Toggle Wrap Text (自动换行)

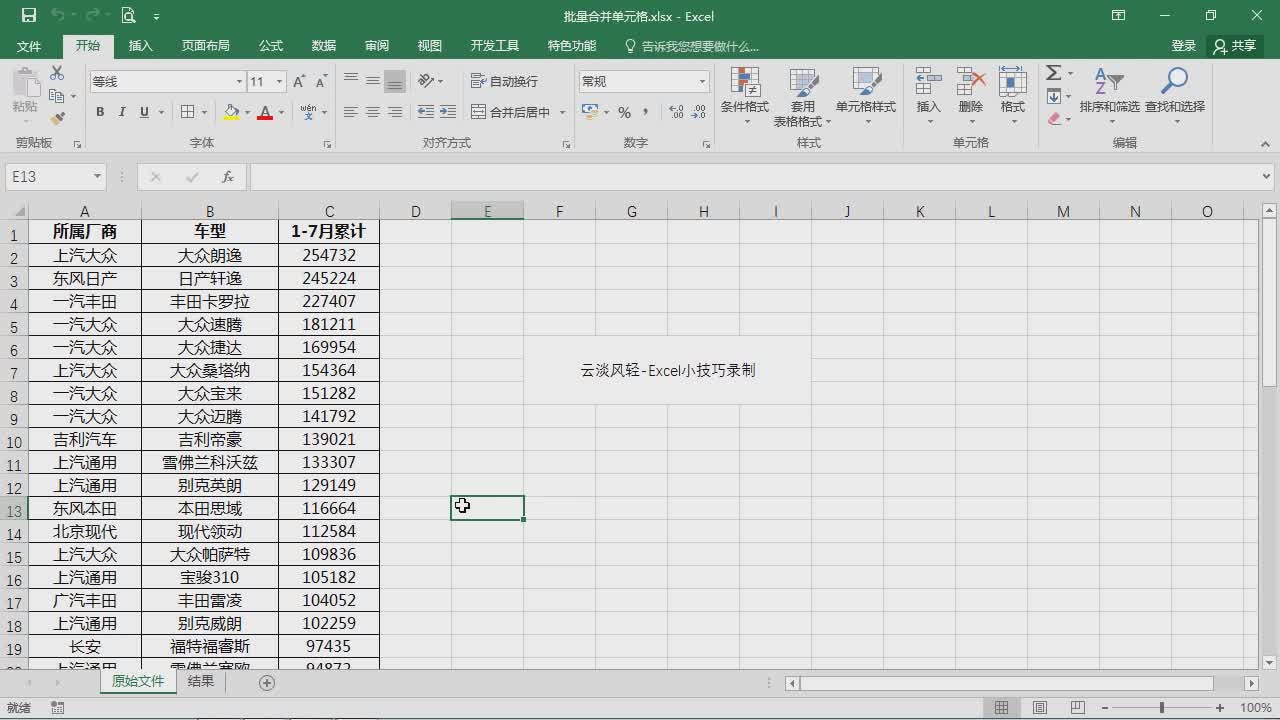pyautogui.click(x=504, y=81)
